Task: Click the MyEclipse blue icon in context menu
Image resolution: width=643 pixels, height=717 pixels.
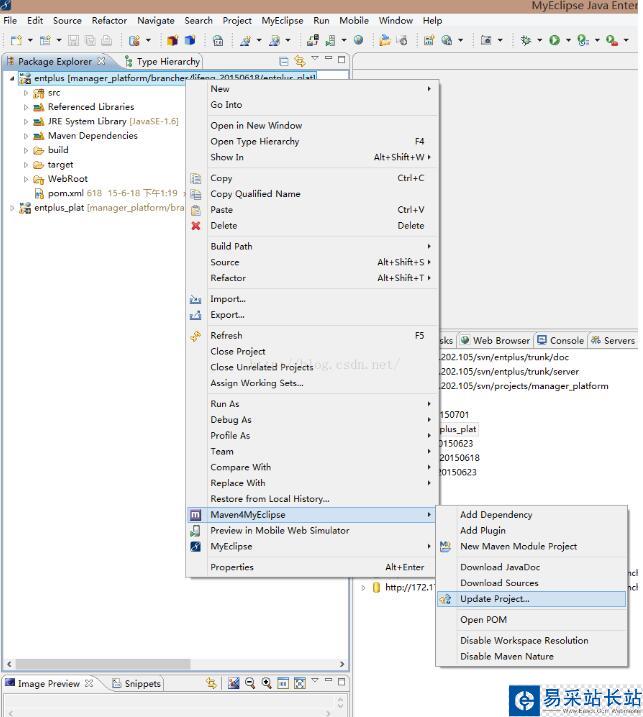Action: pos(195,547)
